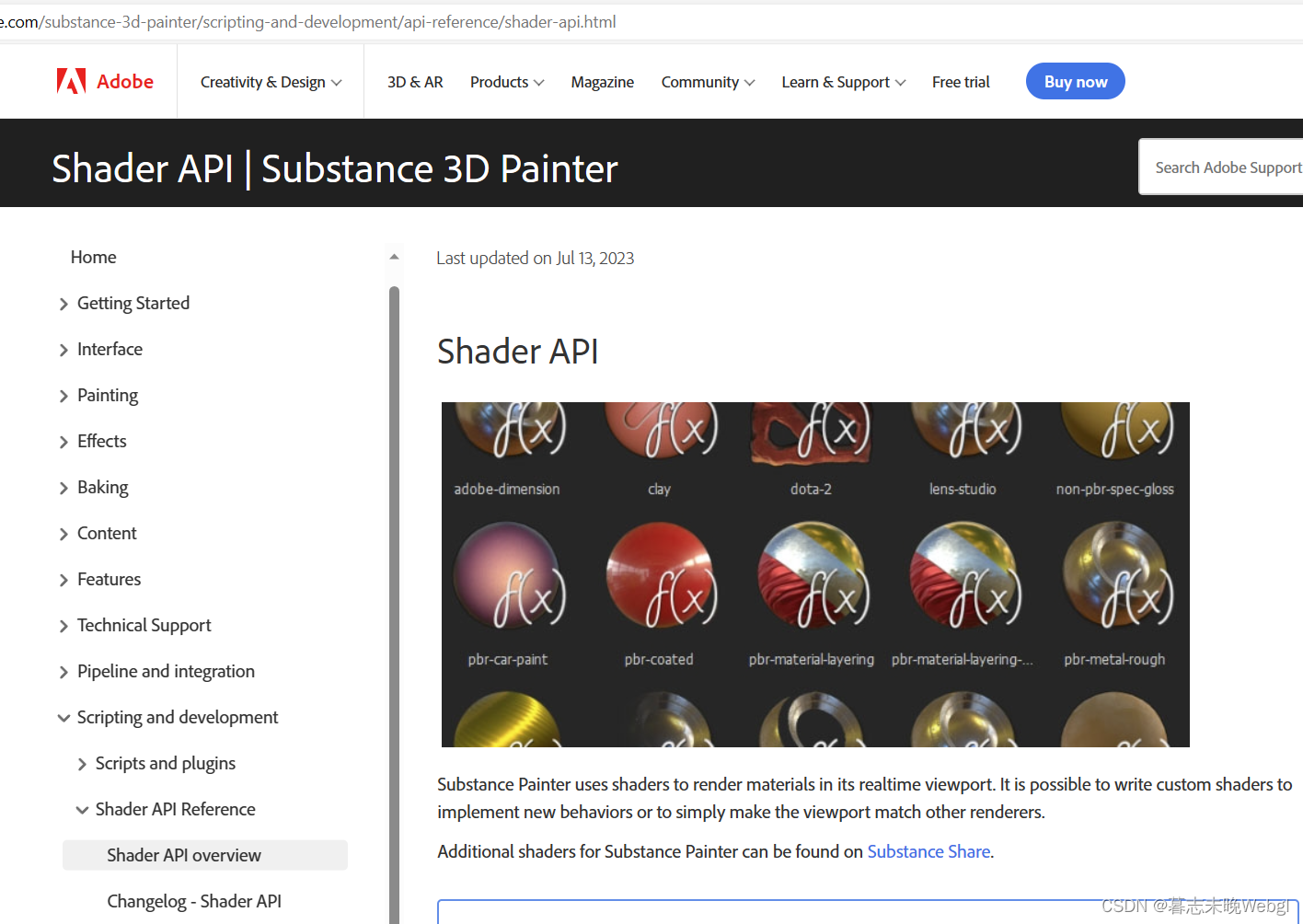Collapse the Shader API Reference chevron
This screenshot has height=924, width=1303.
click(x=82, y=810)
